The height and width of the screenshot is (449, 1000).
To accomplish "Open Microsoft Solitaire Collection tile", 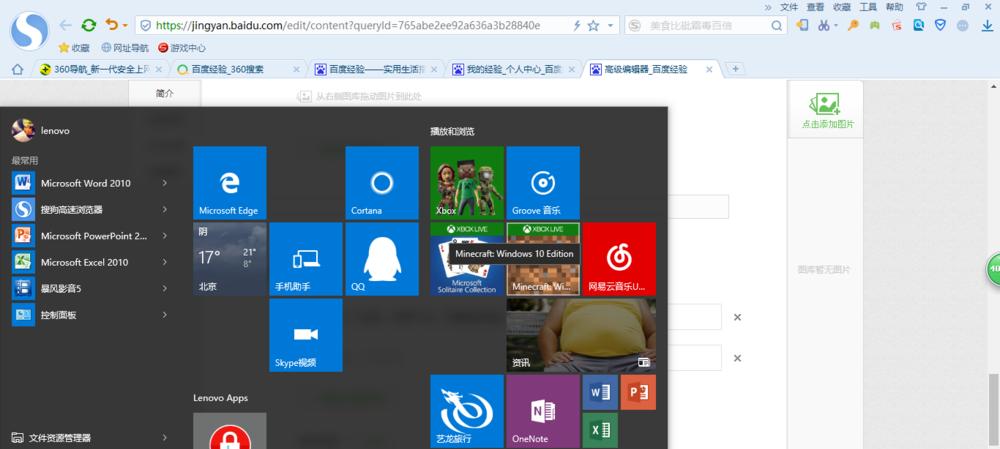I will 467,259.
